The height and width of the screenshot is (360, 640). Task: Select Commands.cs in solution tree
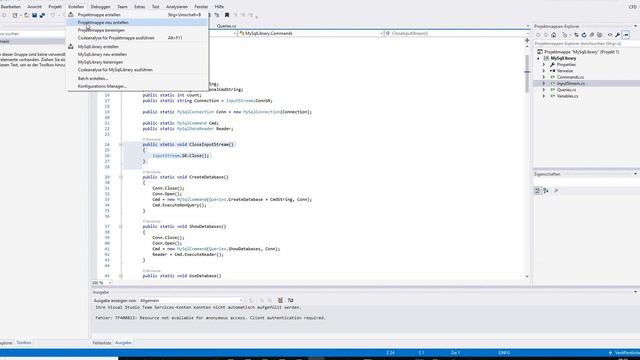coord(570,77)
